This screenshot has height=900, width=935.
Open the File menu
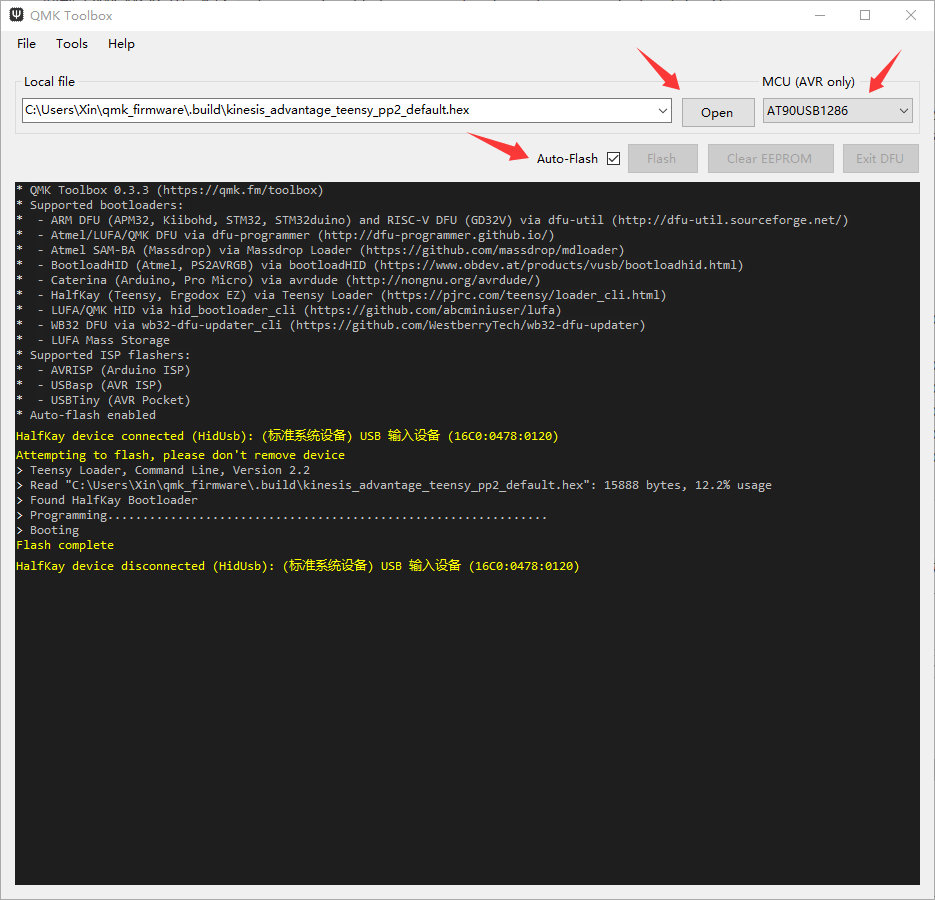click(x=25, y=43)
